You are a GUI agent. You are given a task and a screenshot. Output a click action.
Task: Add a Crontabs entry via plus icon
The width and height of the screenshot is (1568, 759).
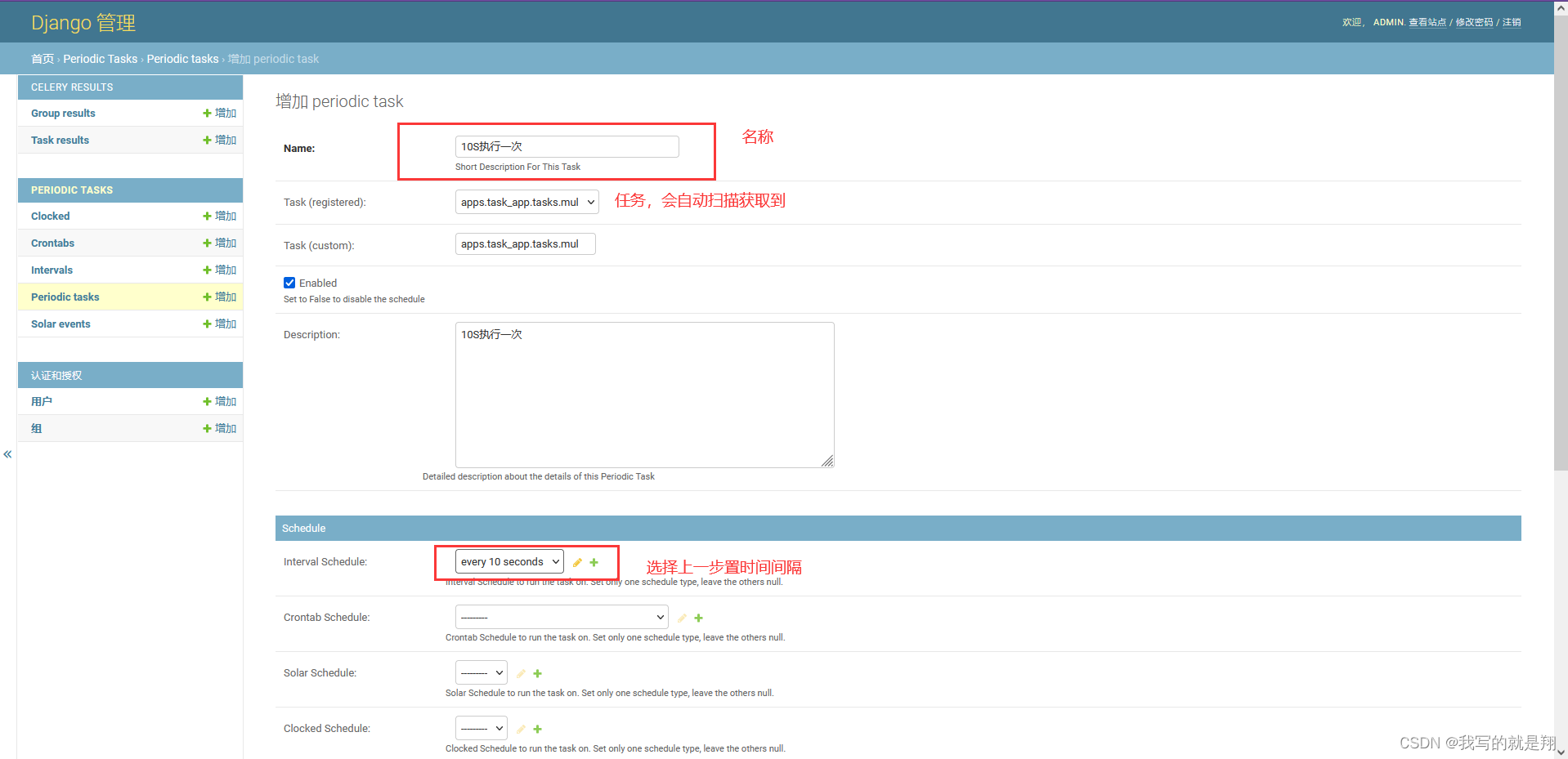219,243
